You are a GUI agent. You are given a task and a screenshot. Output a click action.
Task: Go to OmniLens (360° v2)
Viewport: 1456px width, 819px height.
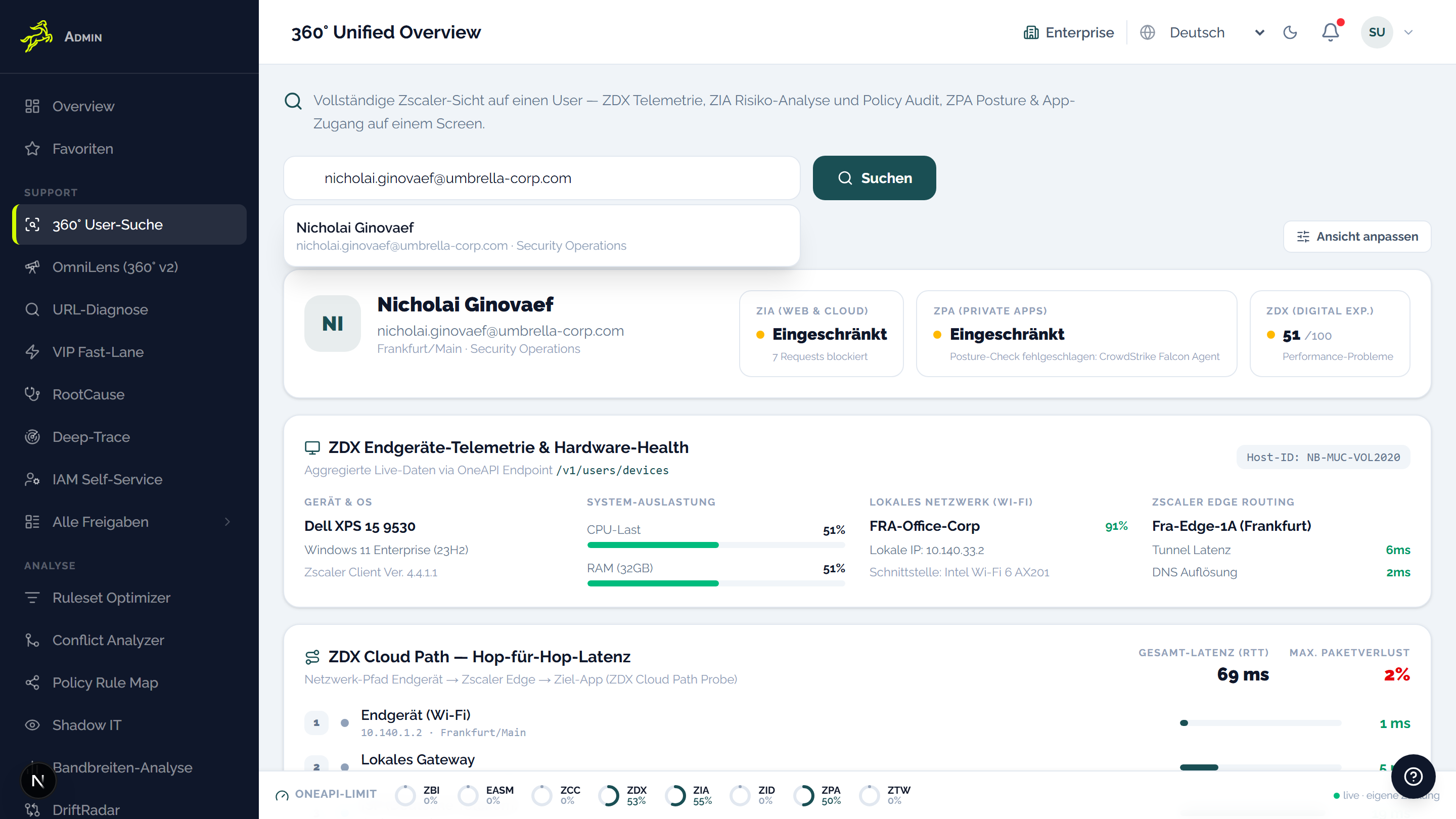click(x=129, y=267)
